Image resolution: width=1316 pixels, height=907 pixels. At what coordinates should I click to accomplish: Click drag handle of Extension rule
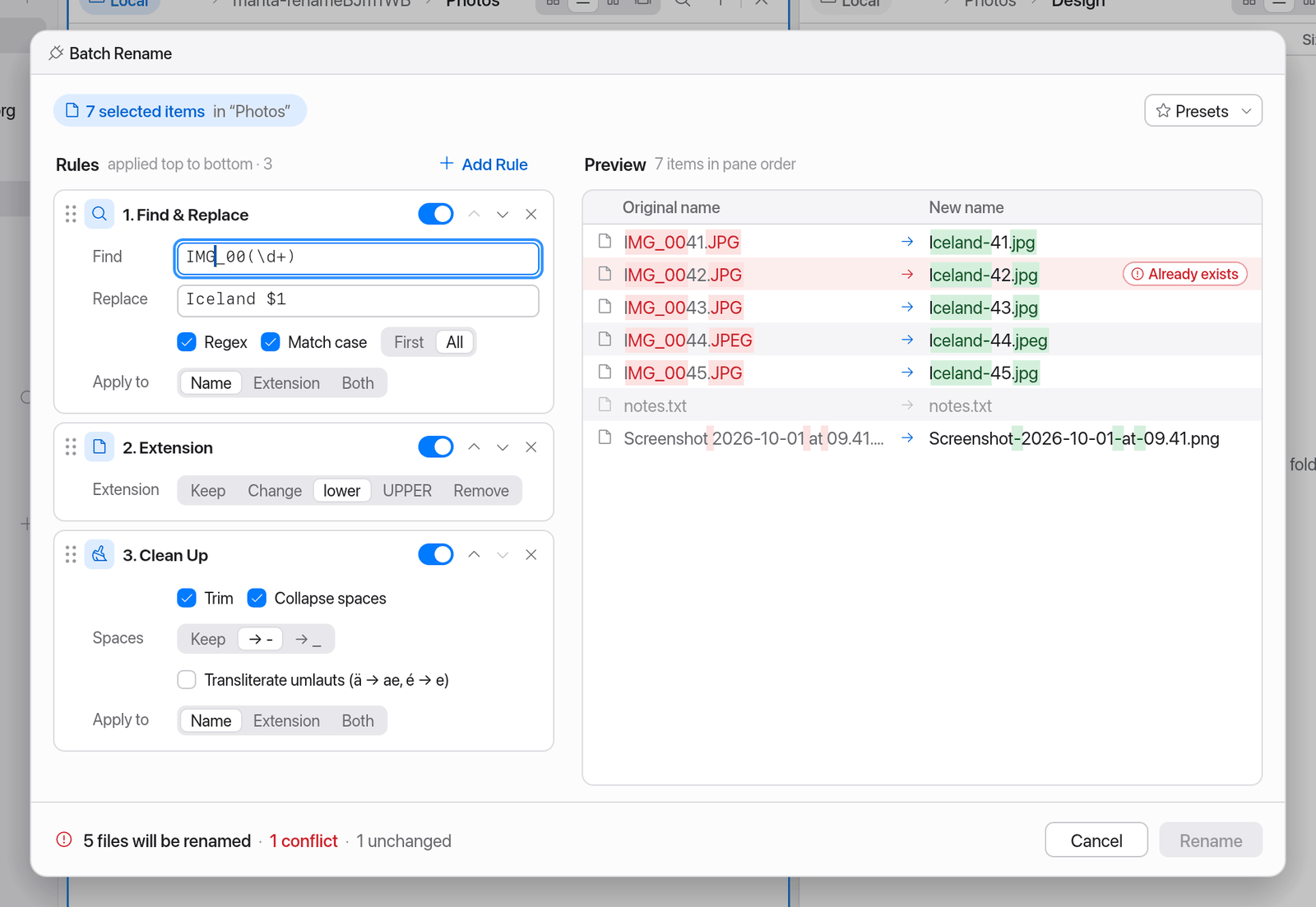pyautogui.click(x=71, y=447)
